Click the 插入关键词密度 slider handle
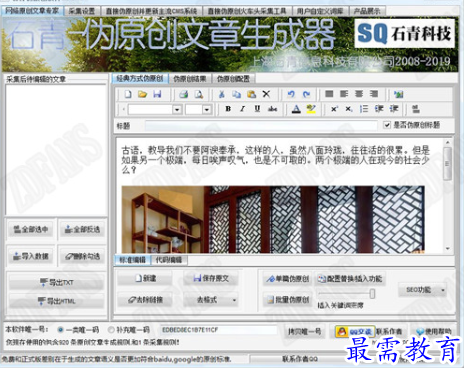Image resolution: width=468 pixels, height=381 pixels. pos(372,294)
